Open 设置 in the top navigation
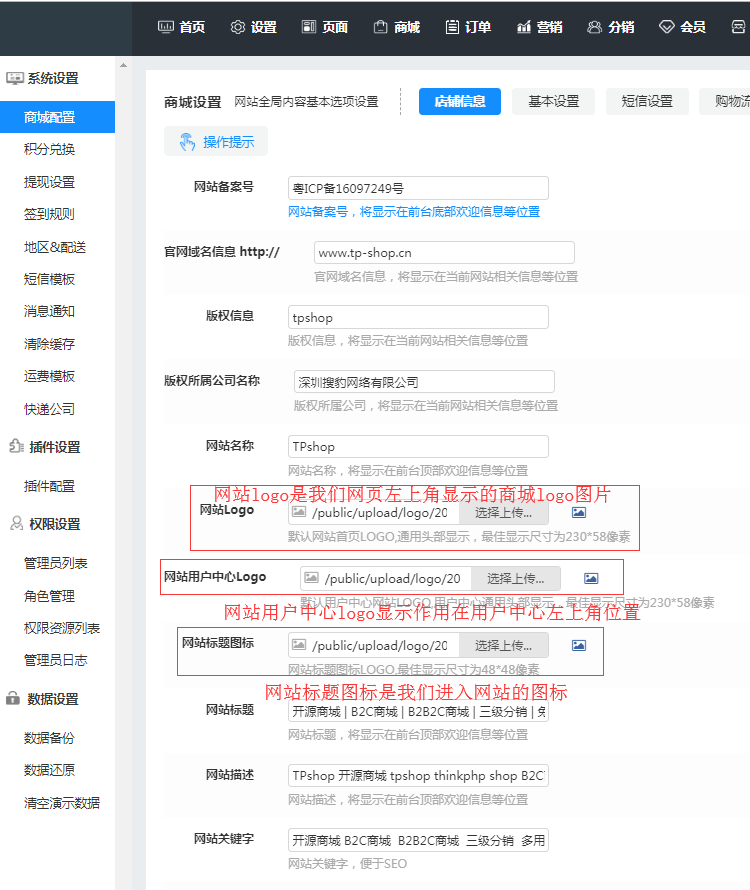This screenshot has width=750, height=890. (x=254, y=27)
